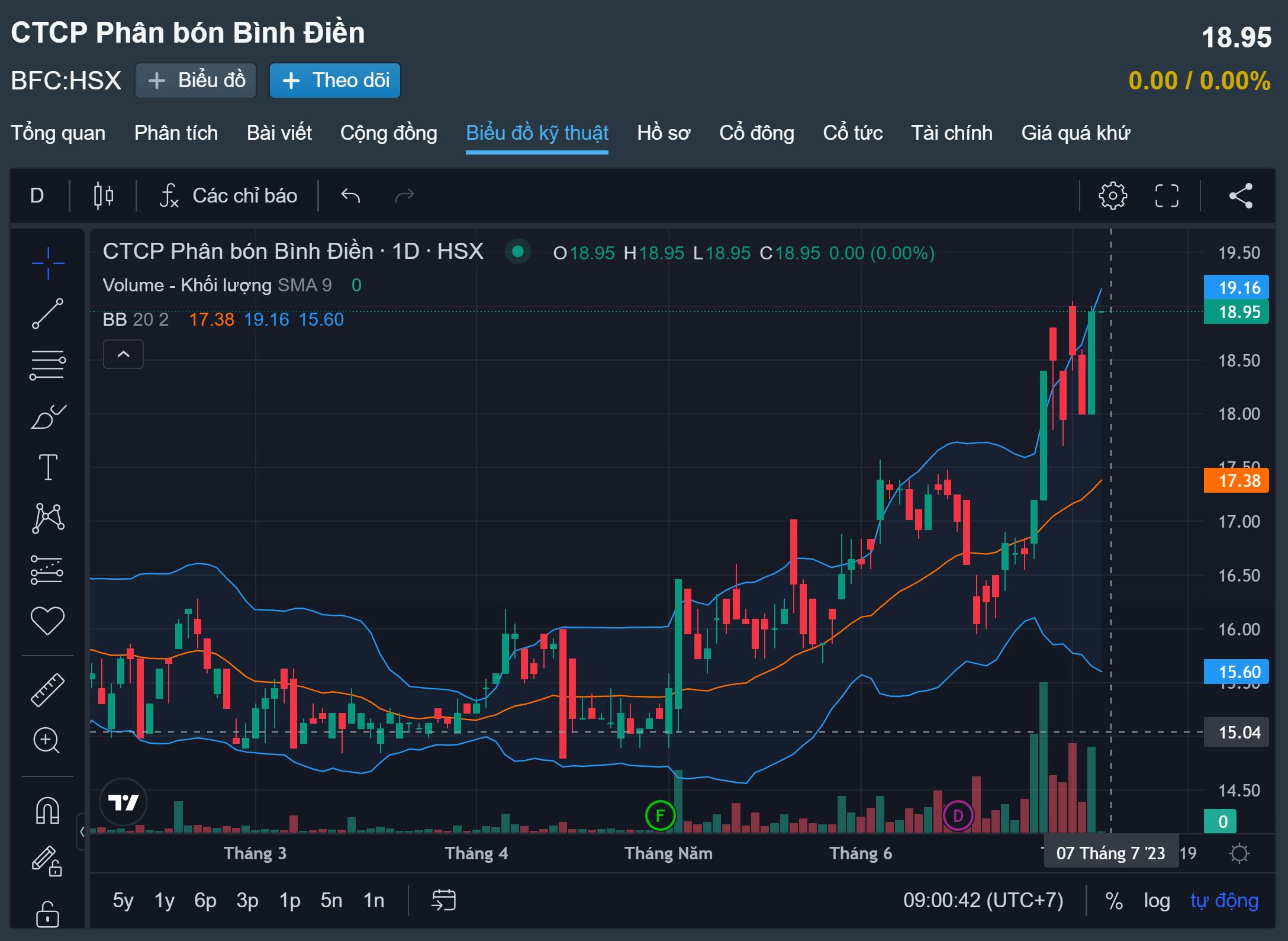Click the purple D dividend marker
This screenshot has height=941, width=1288.
[958, 815]
